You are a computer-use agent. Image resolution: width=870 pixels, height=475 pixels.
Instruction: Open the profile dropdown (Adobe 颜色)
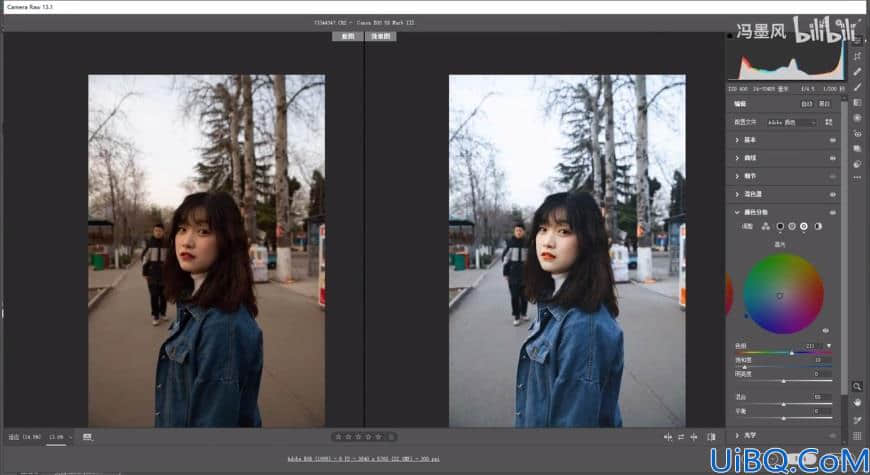coord(792,122)
